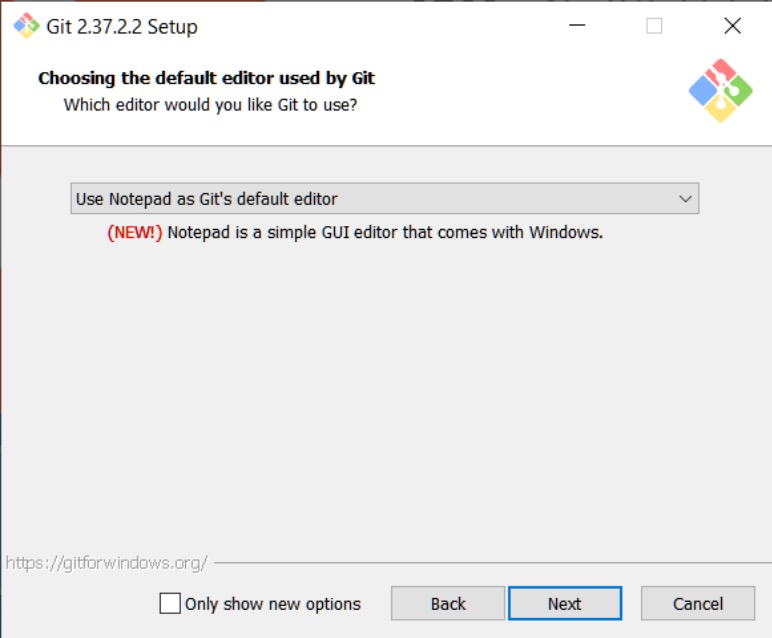Return to previous page with Back
772x638 pixels.
(448, 603)
